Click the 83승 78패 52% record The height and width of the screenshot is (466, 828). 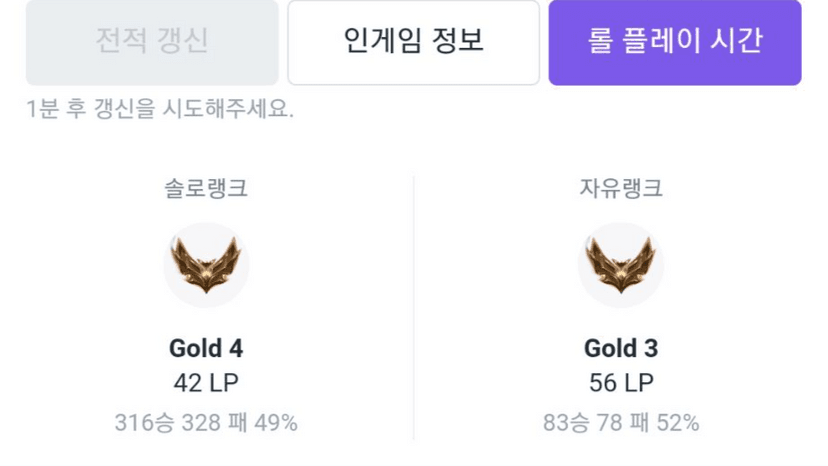pos(621,423)
